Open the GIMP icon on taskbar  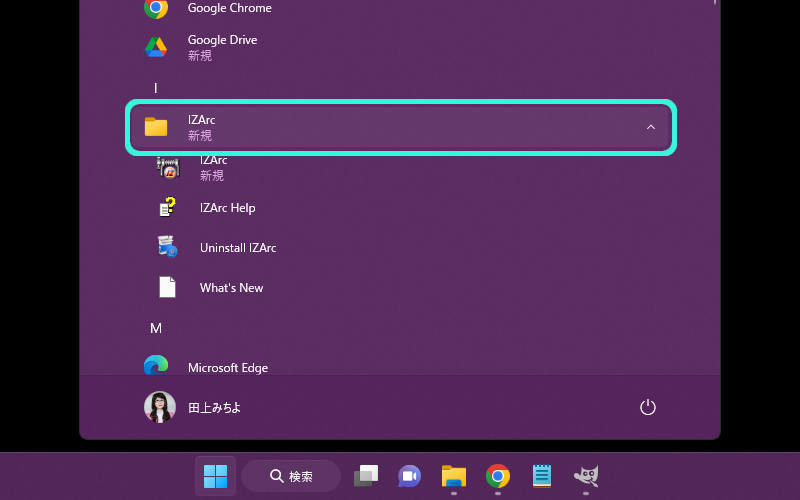[586, 476]
